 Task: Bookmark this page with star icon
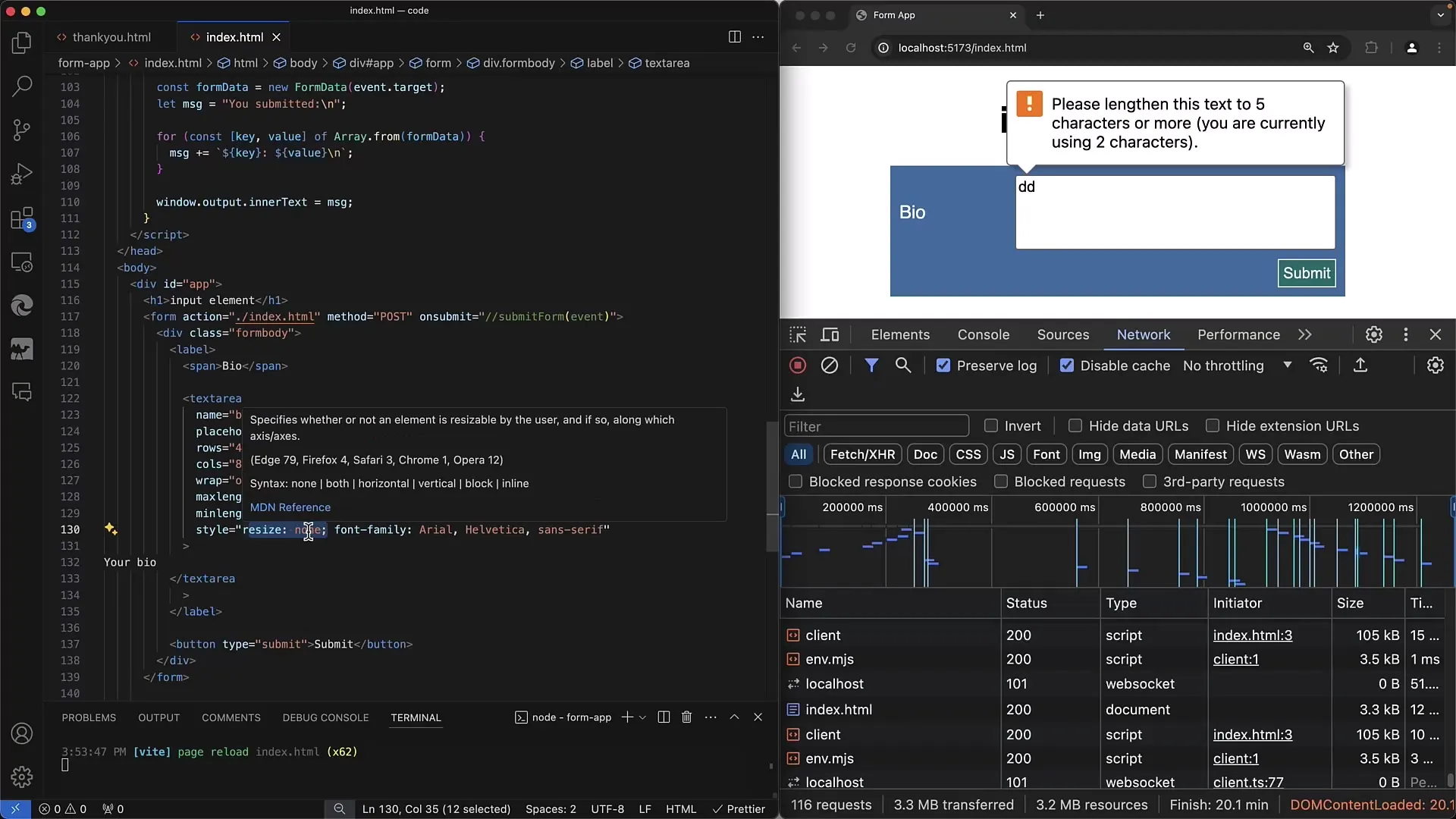pos(1333,48)
